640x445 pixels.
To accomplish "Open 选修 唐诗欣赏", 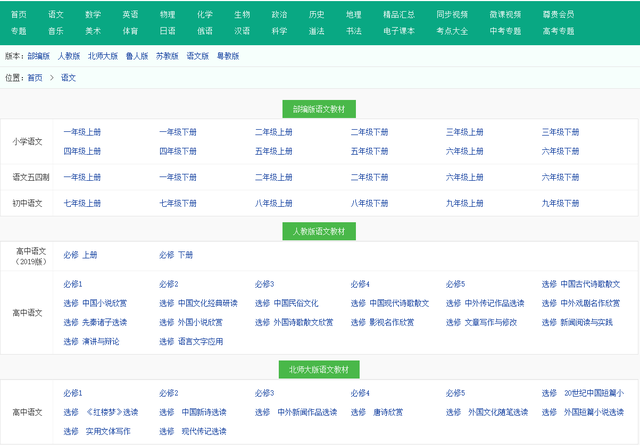I will [x=377, y=412].
